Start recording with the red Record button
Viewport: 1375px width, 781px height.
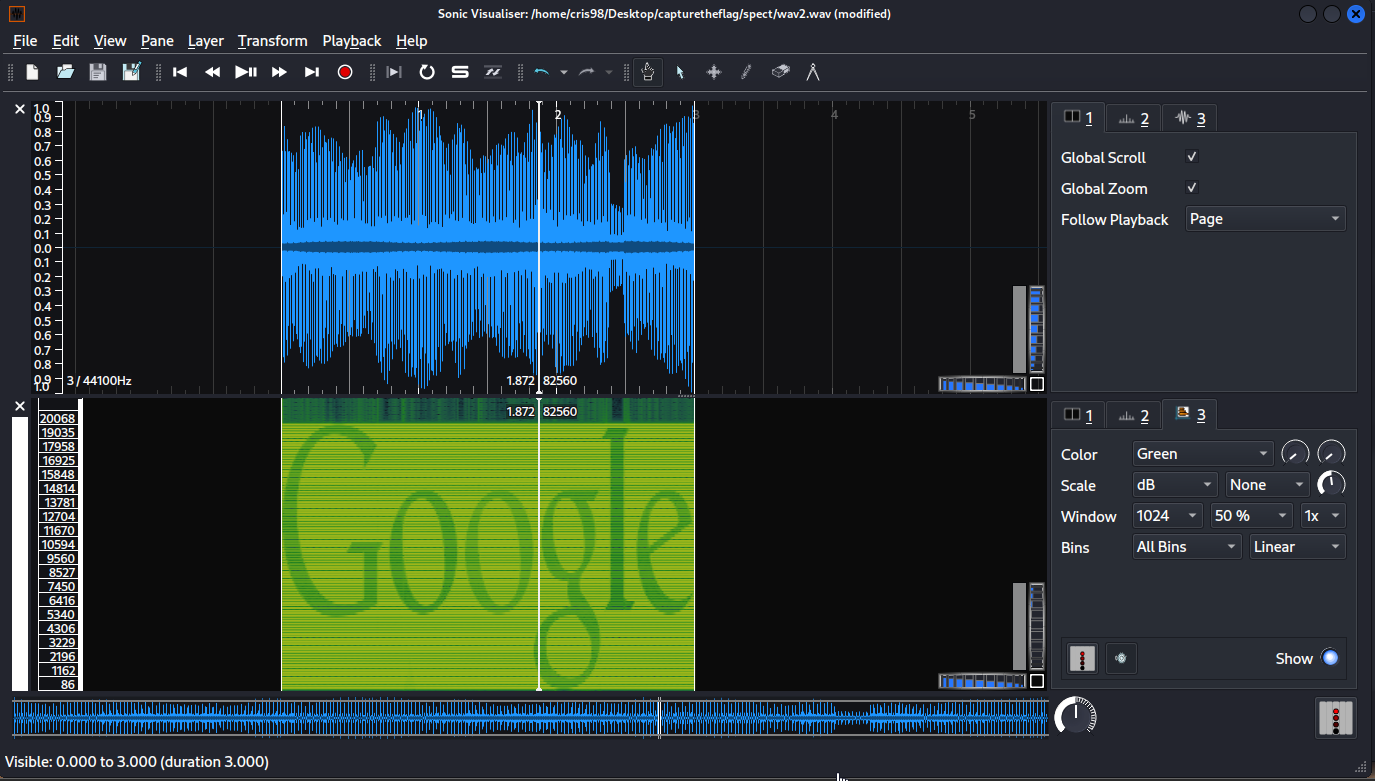pos(345,72)
